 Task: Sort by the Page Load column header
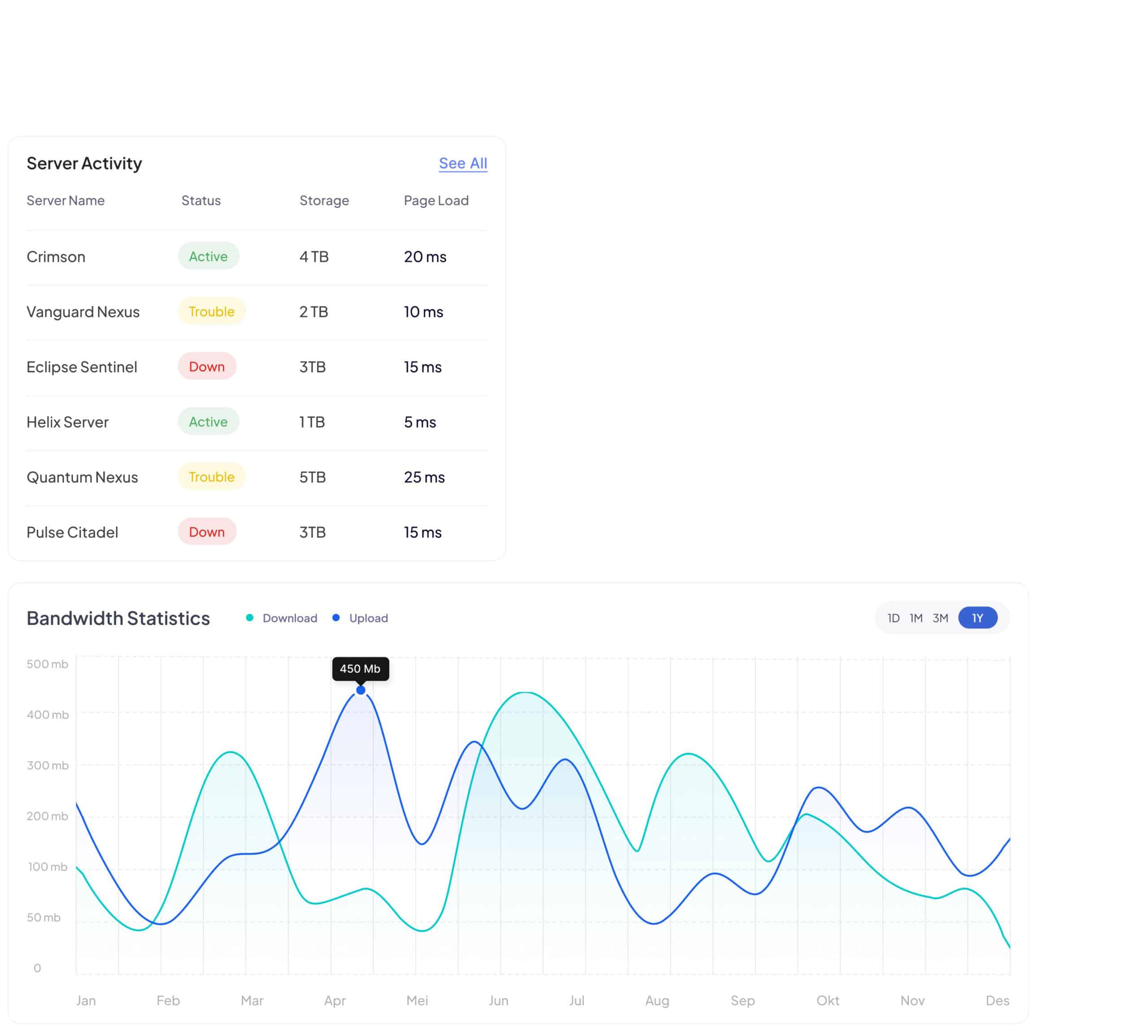pyautogui.click(x=436, y=200)
